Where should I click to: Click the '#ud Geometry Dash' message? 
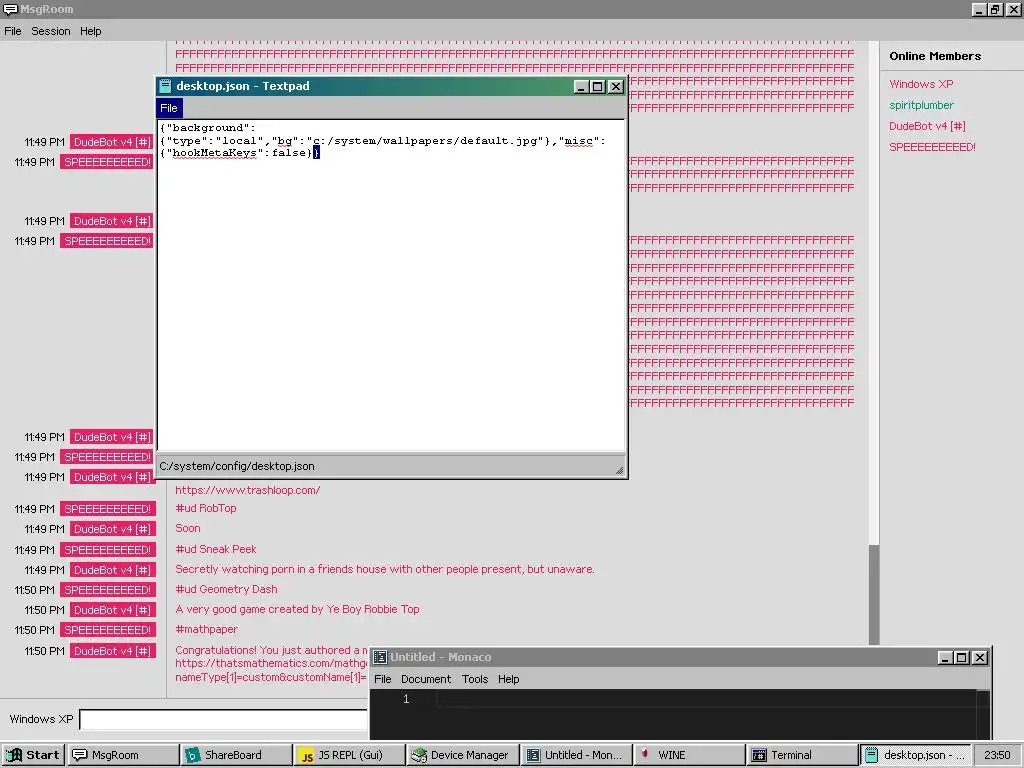(226, 589)
